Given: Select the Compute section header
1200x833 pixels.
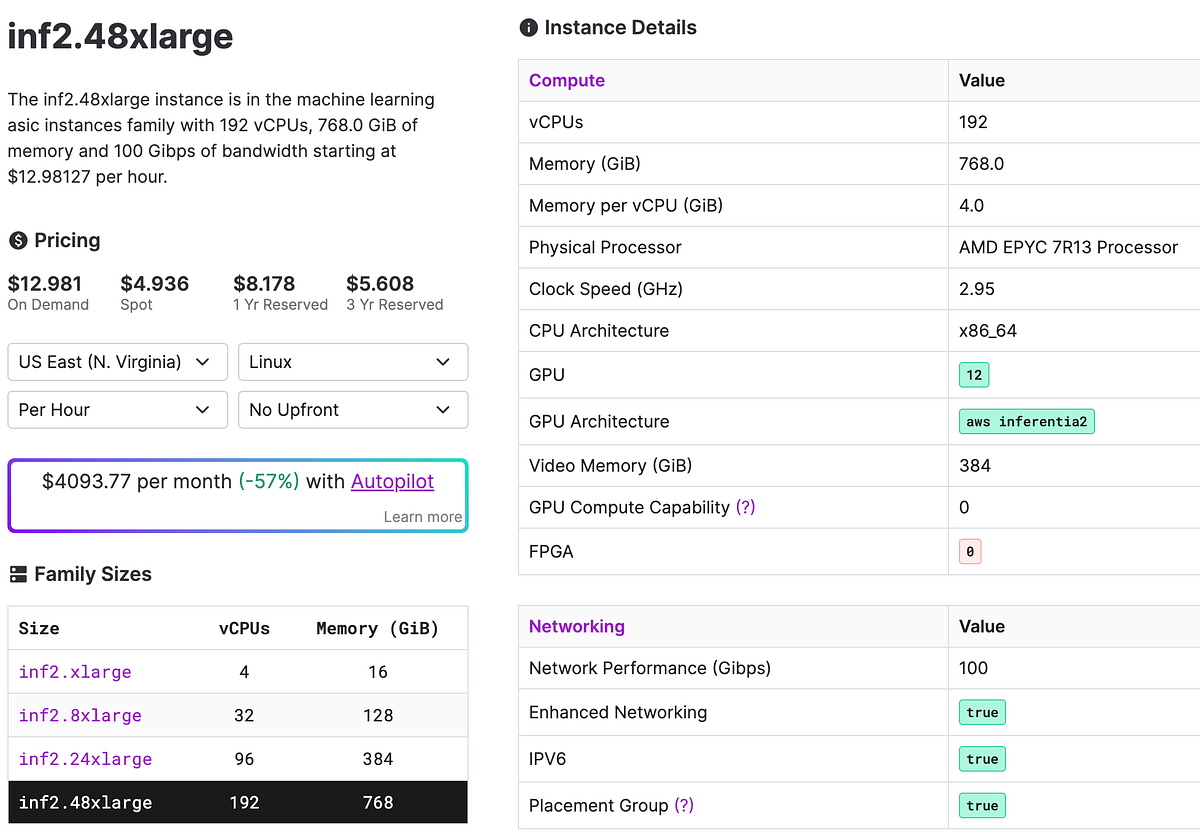Looking at the screenshot, I should pyautogui.click(x=567, y=80).
